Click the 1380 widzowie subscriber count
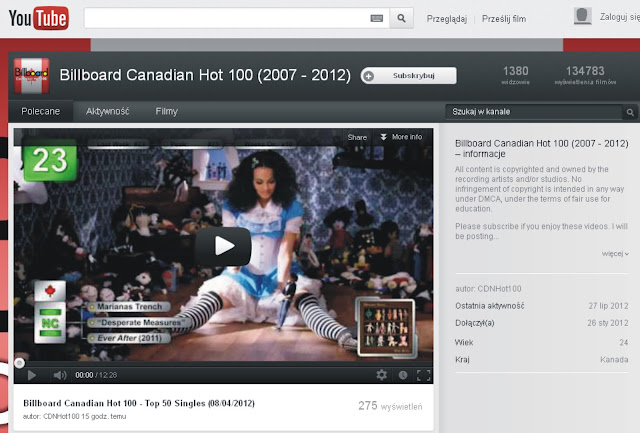Viewport: 640px width, 433px height. pyautogui.click(x=516, y=75)
